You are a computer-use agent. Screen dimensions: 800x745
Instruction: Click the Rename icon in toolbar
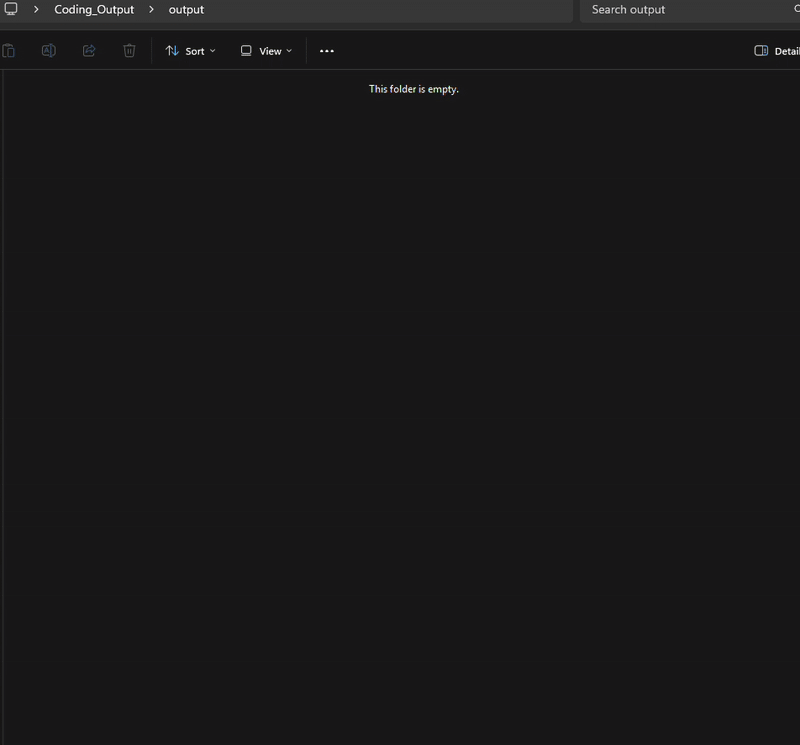[x=48, y=51]
